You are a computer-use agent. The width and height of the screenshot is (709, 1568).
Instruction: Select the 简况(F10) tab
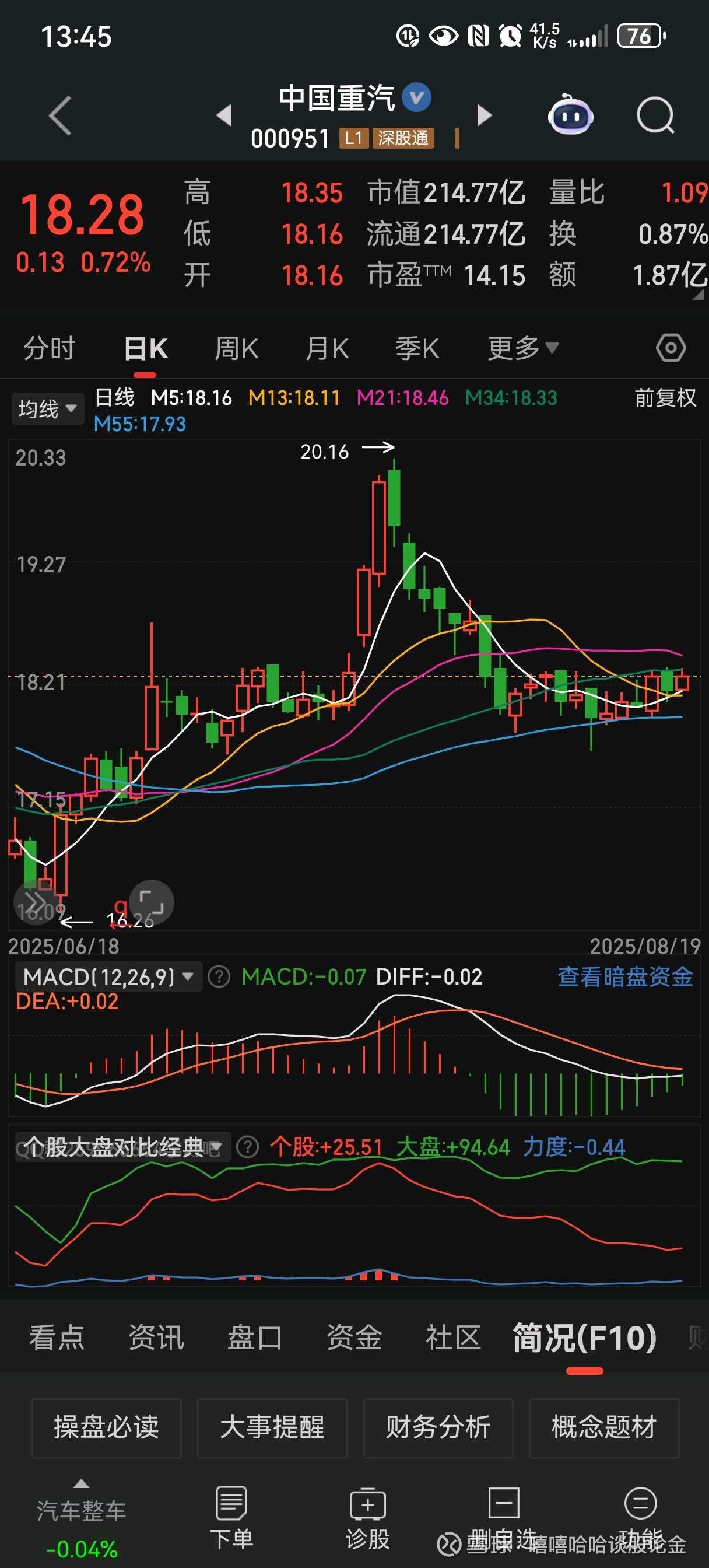coord(585,1338)
